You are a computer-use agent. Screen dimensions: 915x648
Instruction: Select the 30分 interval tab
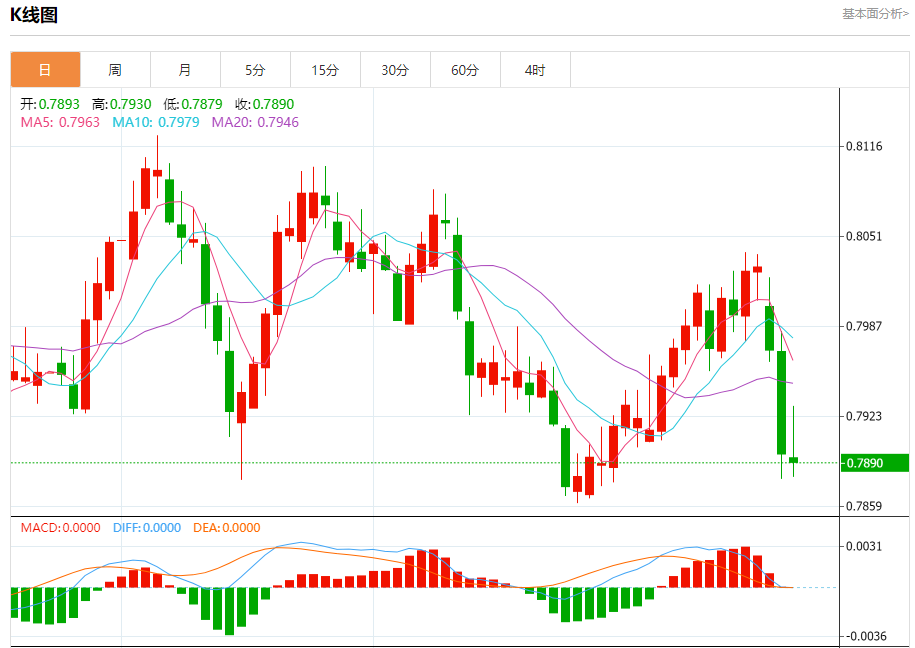click(396, 70)
